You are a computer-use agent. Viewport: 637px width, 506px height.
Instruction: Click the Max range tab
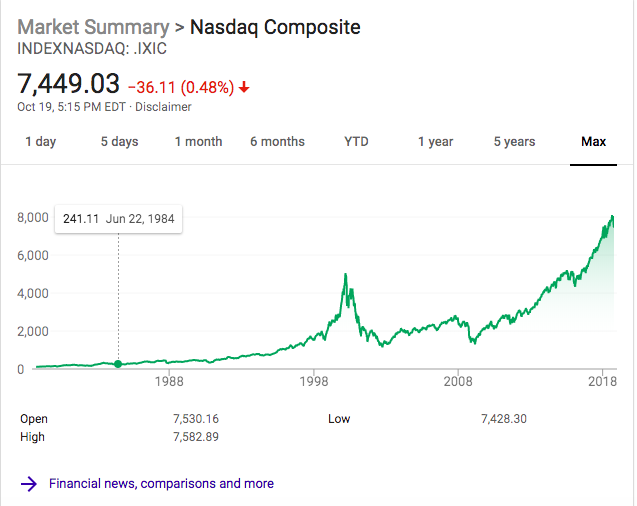pyautogui.click(x=593, y=142)
